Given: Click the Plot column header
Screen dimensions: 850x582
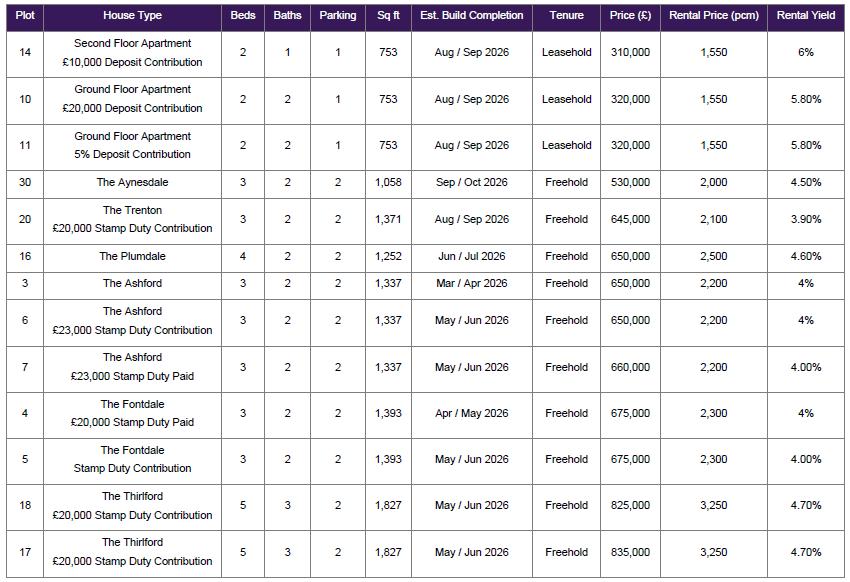Looking at the screenshot, I should pos(25,16).
